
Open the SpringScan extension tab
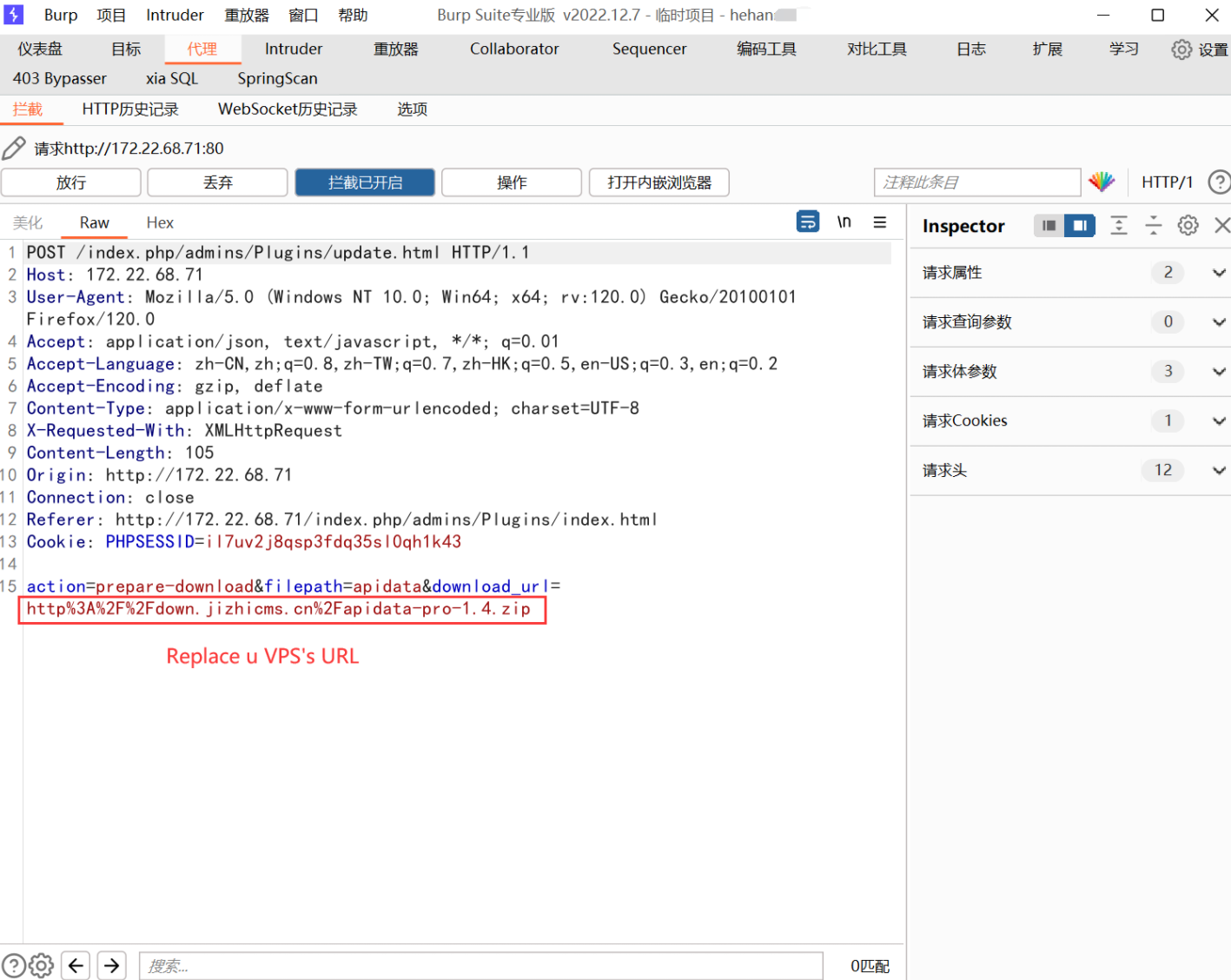278,79
